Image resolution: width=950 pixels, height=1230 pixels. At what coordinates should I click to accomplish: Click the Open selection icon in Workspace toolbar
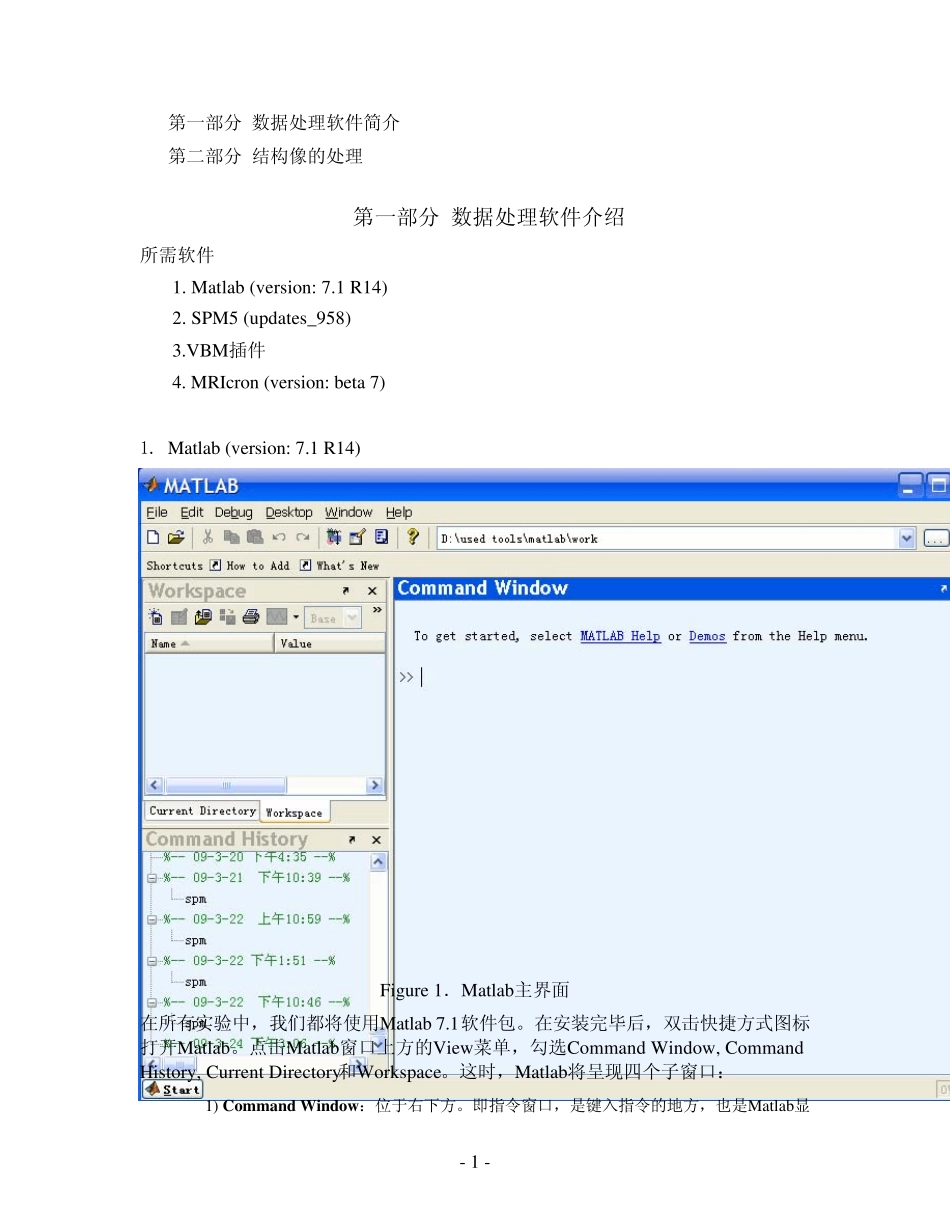[180, 618]
